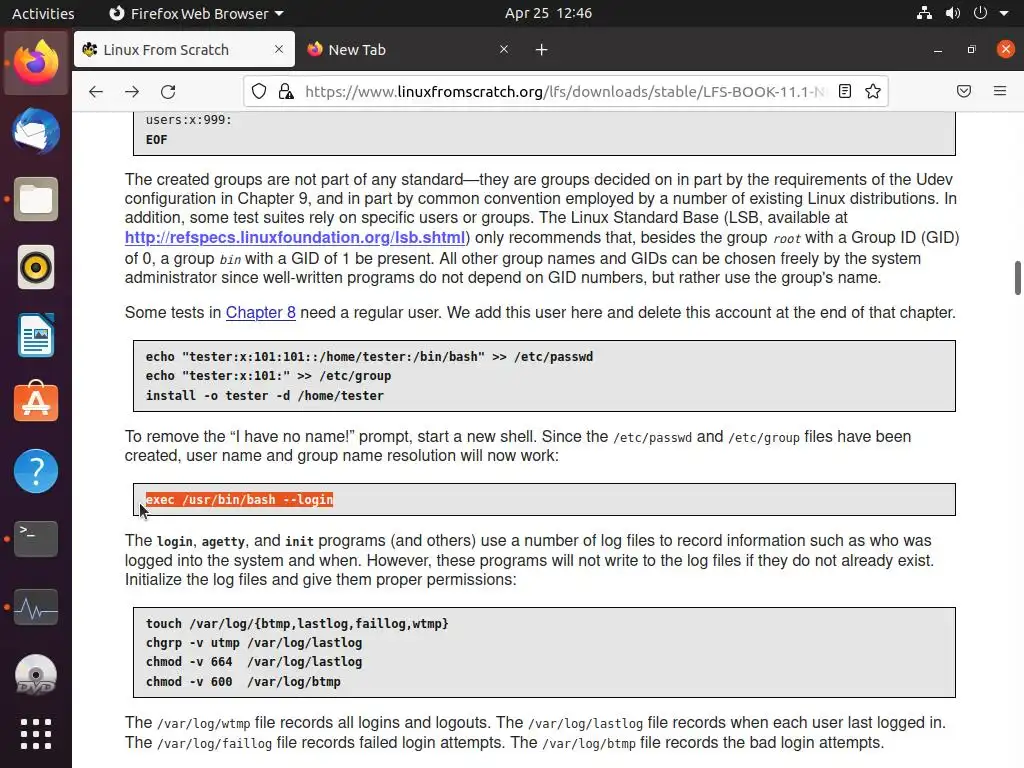This screenshot has height=768, width=1024.
Task: Open power icon in system menu
Action: point(980,13)
